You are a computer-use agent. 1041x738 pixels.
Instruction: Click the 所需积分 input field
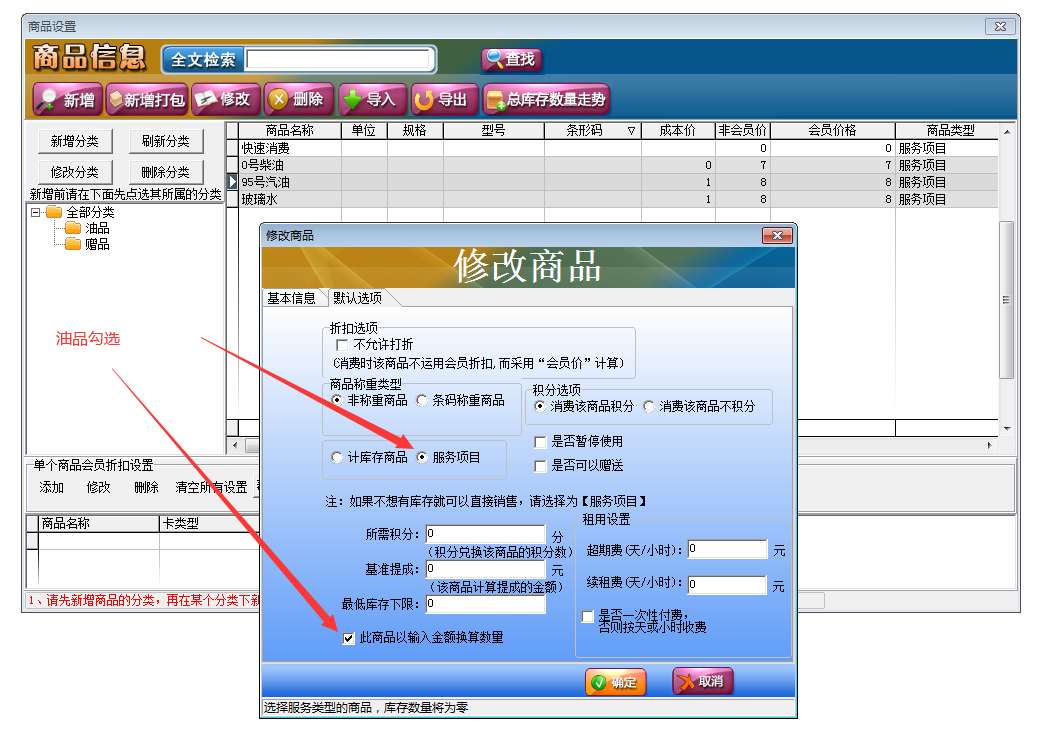pos(486,534)
